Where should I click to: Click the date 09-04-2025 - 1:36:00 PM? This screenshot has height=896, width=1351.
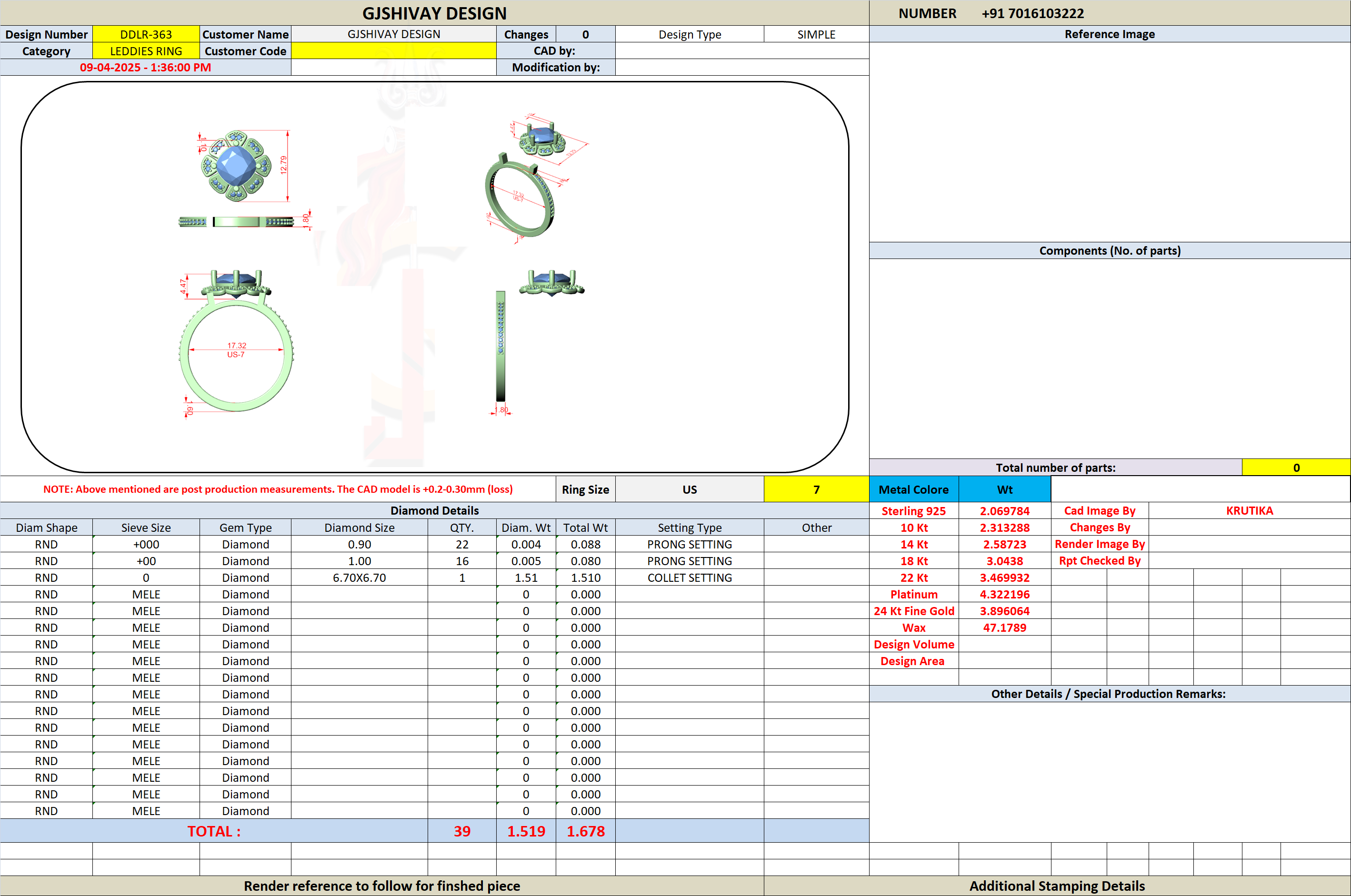pyautogui.click(x=145, y=68)
